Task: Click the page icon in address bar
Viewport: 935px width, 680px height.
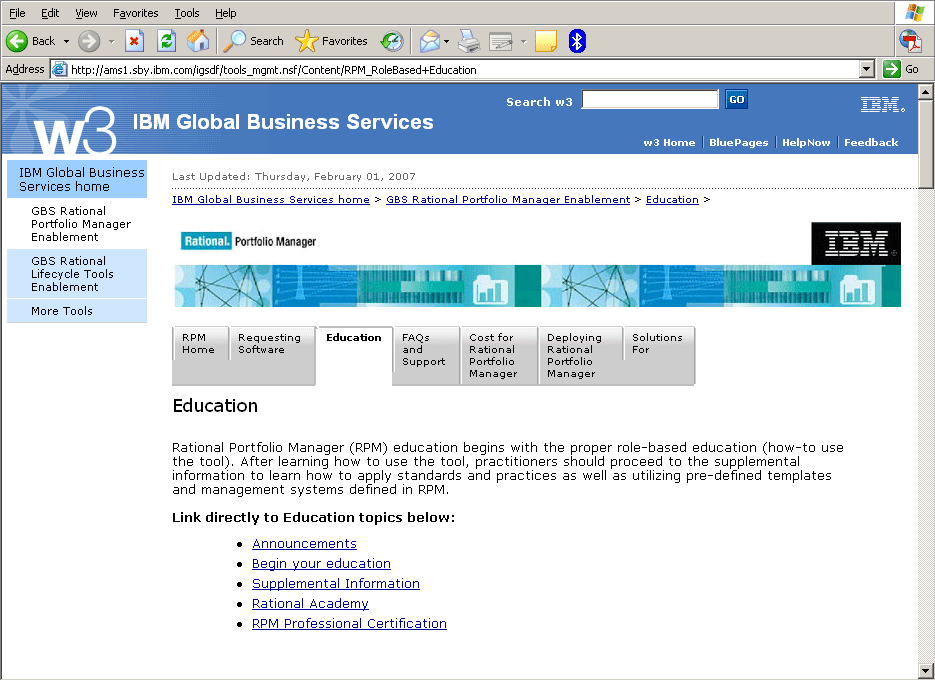Action: click(x=60, y=69)
